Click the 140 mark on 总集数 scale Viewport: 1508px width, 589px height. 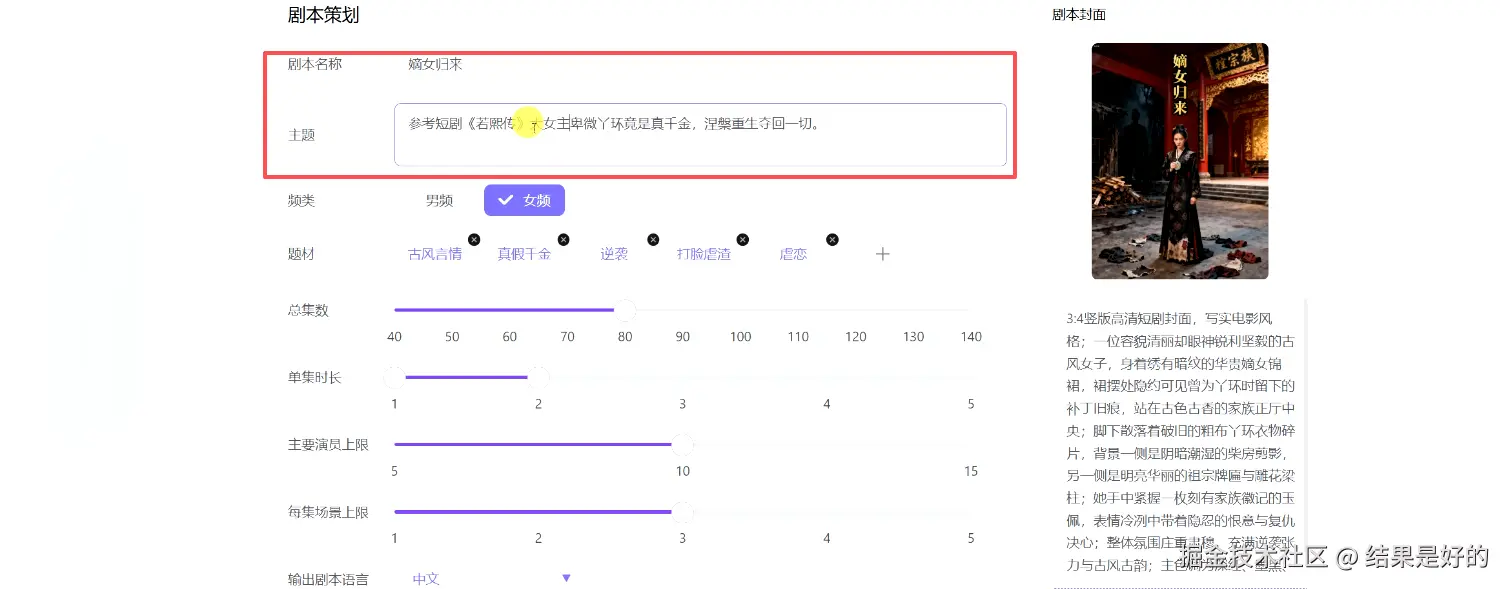[971, 337]
